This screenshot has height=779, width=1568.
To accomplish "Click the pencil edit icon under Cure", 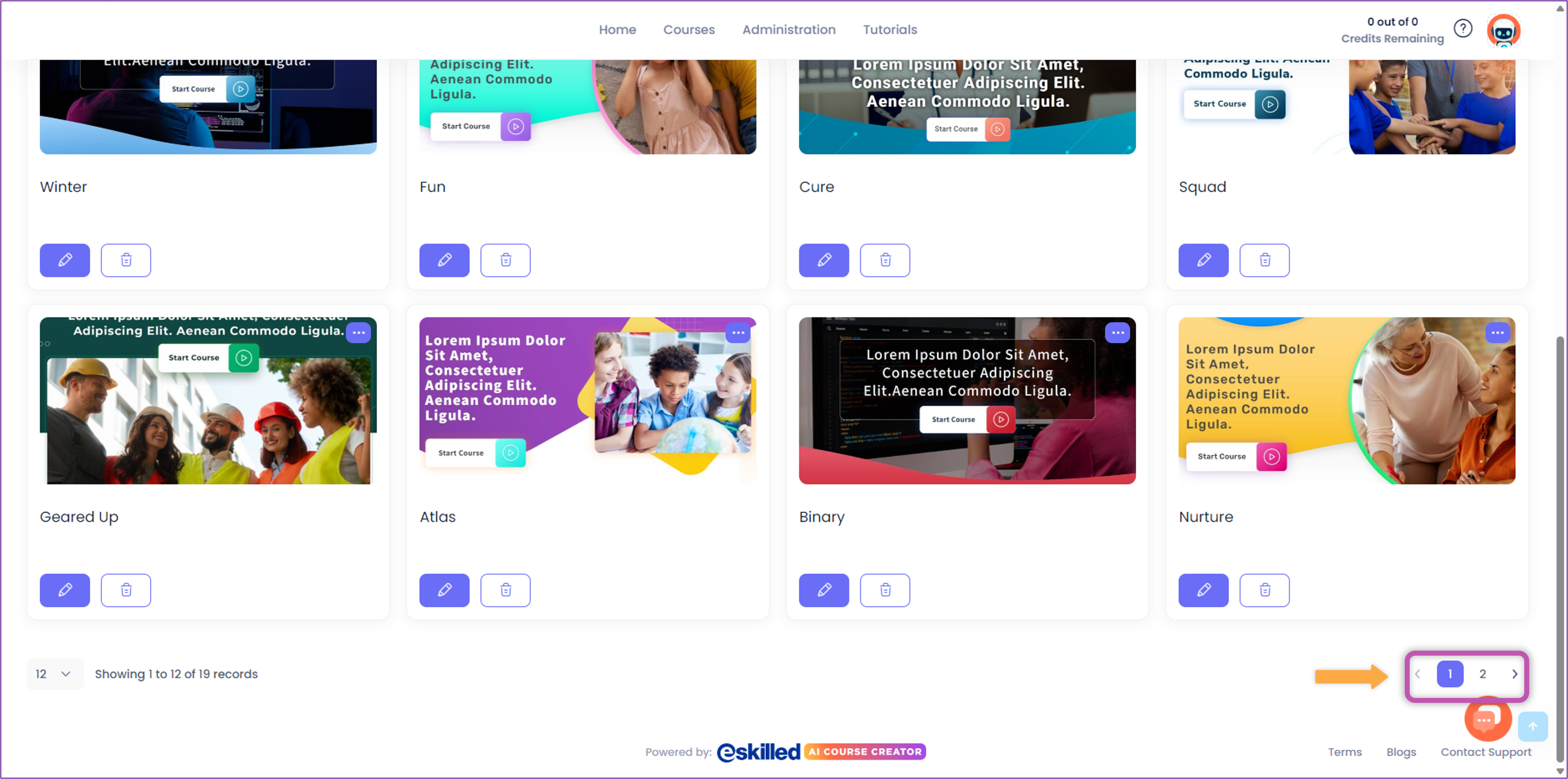I will tap(823, 260).
